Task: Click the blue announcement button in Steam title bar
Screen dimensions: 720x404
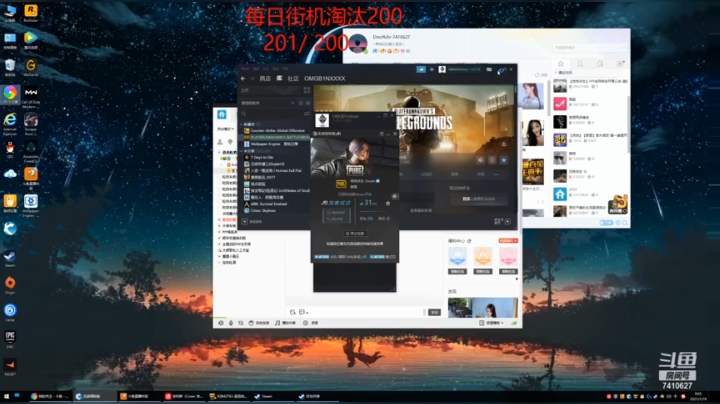Action: tap(421, 69)
